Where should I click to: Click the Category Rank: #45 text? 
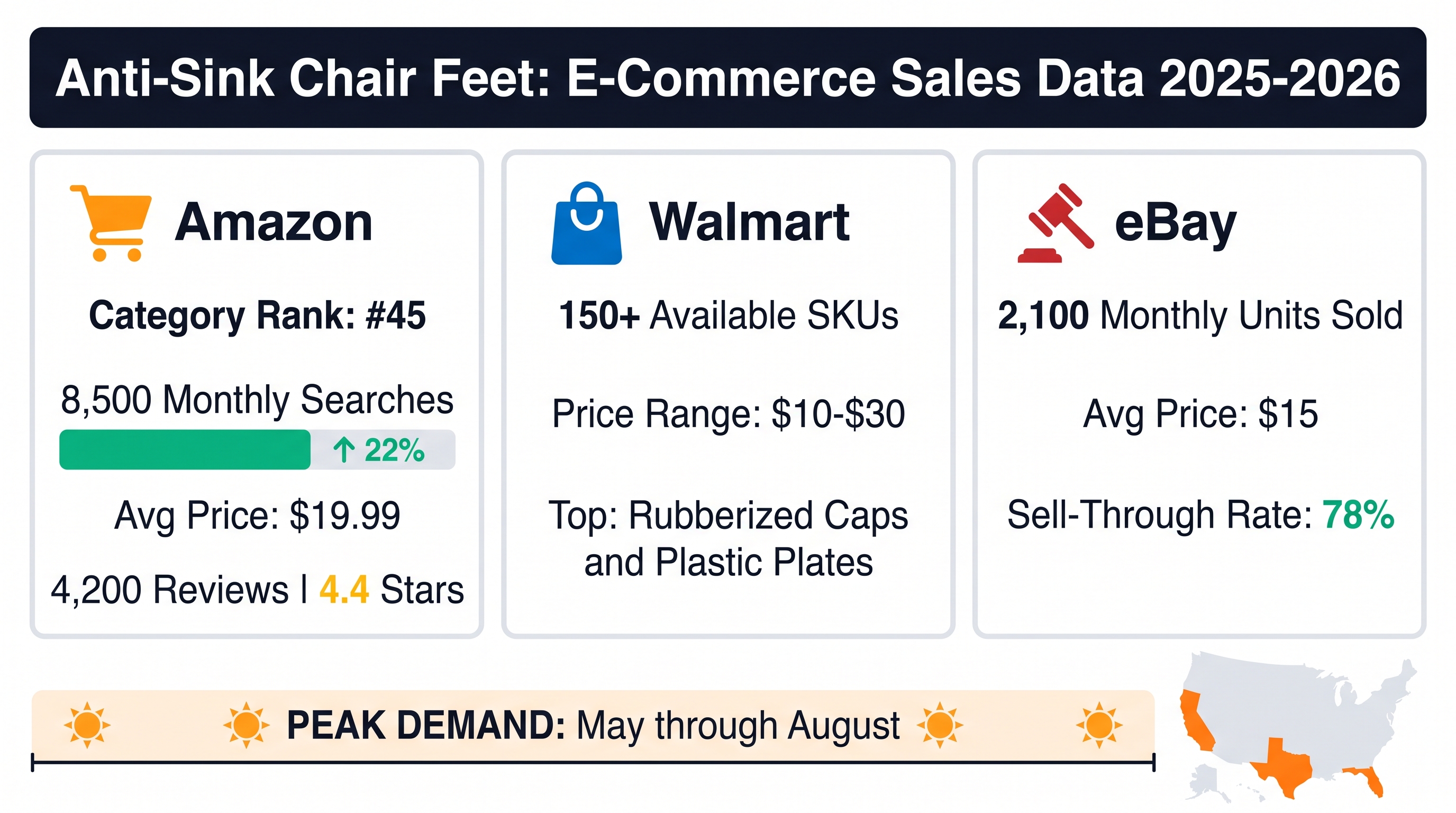257,315
